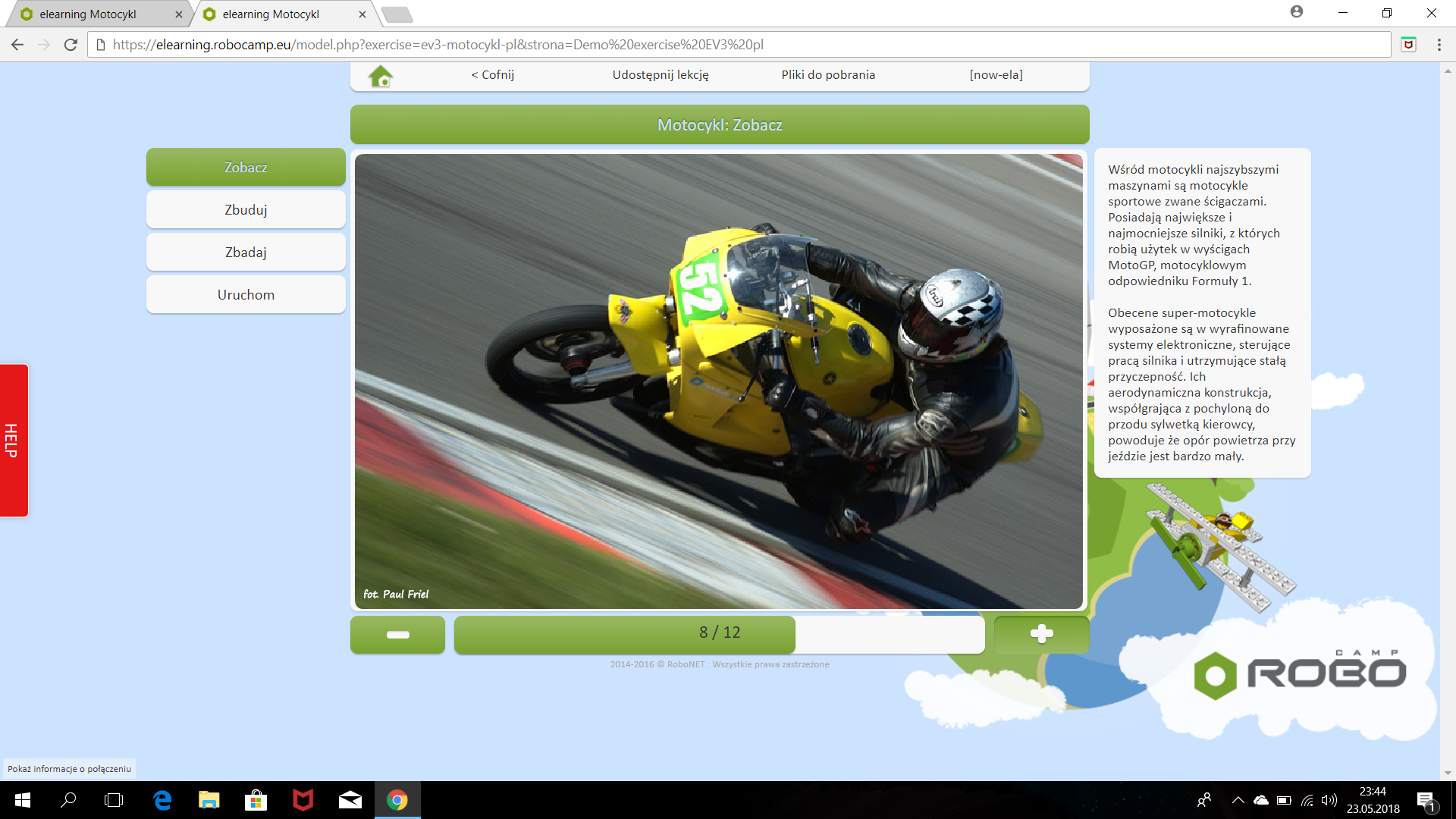Screen dimensions: 1456x819
Task: Click the plus next-slide button
Action: pos(1041,635)
